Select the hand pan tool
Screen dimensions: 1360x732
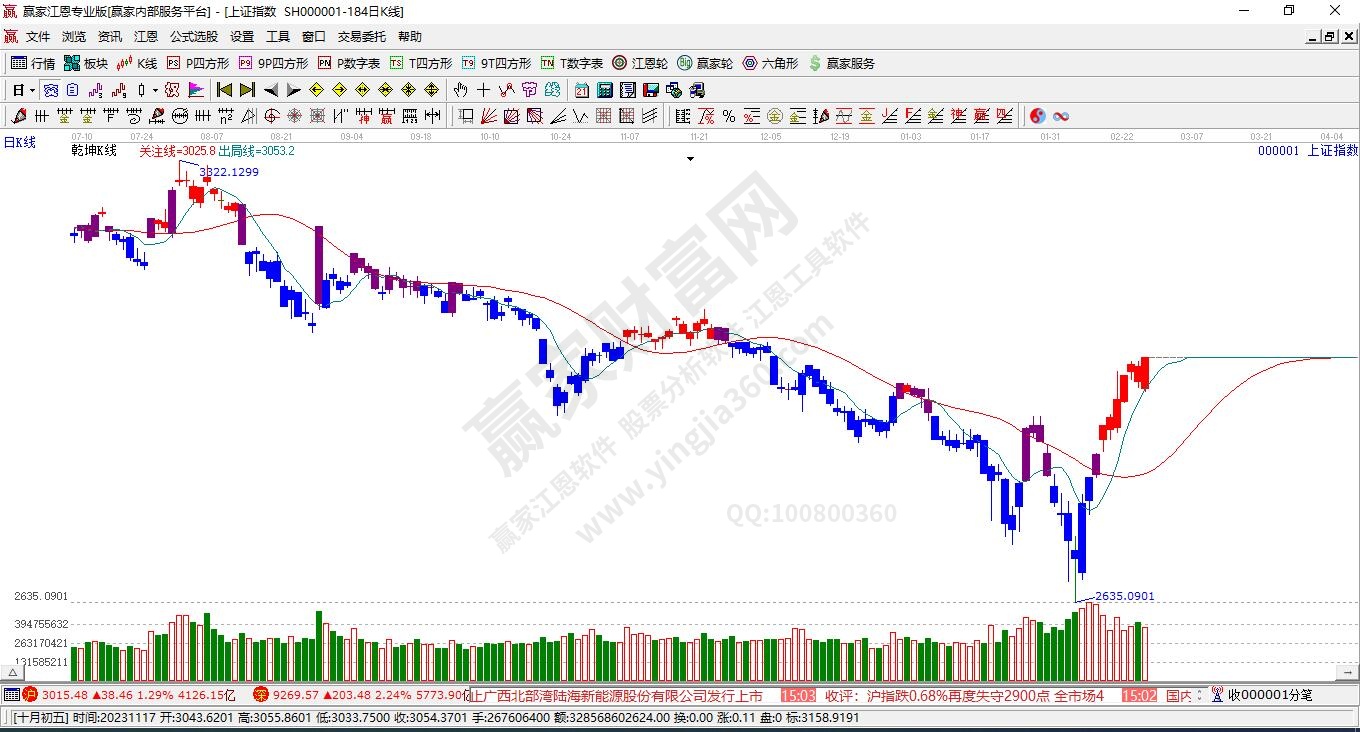pos(461,90)
